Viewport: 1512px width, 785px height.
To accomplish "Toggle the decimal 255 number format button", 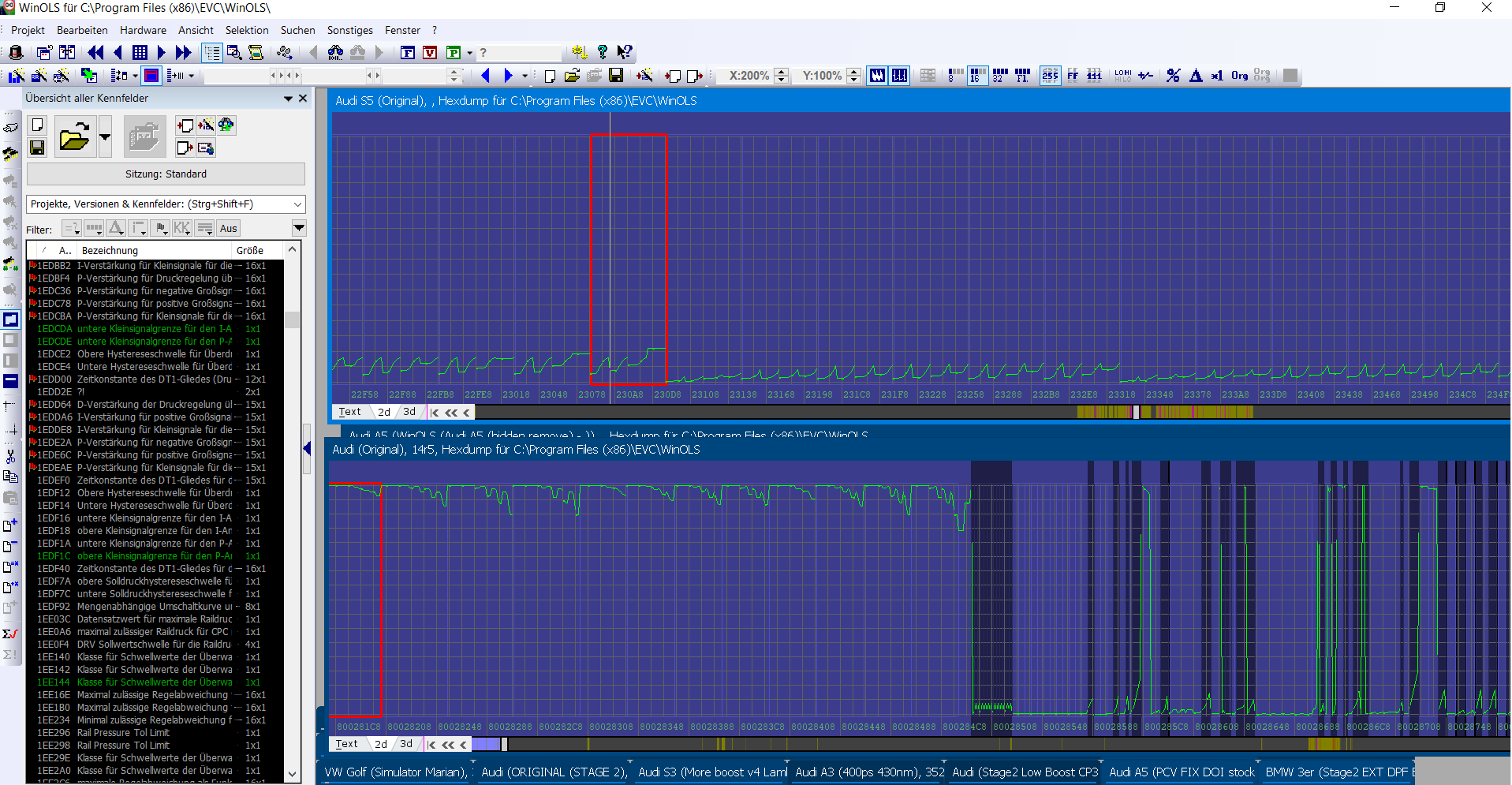I will (x=1050, y=76).
